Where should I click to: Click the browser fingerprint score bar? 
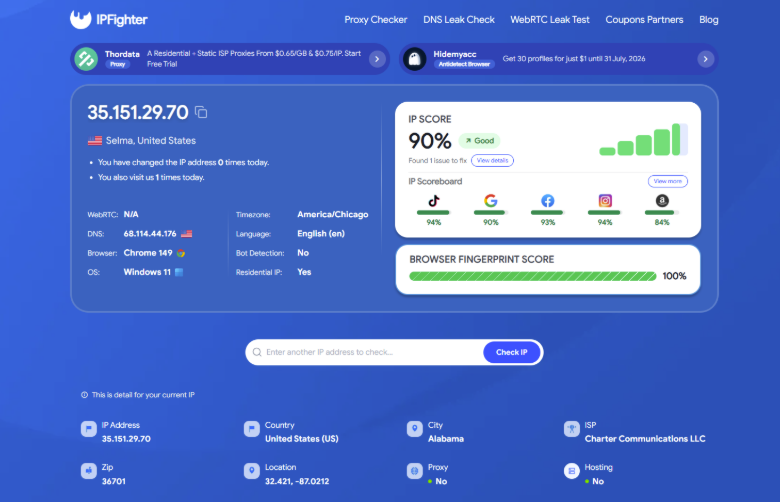[x=532, y=276]
